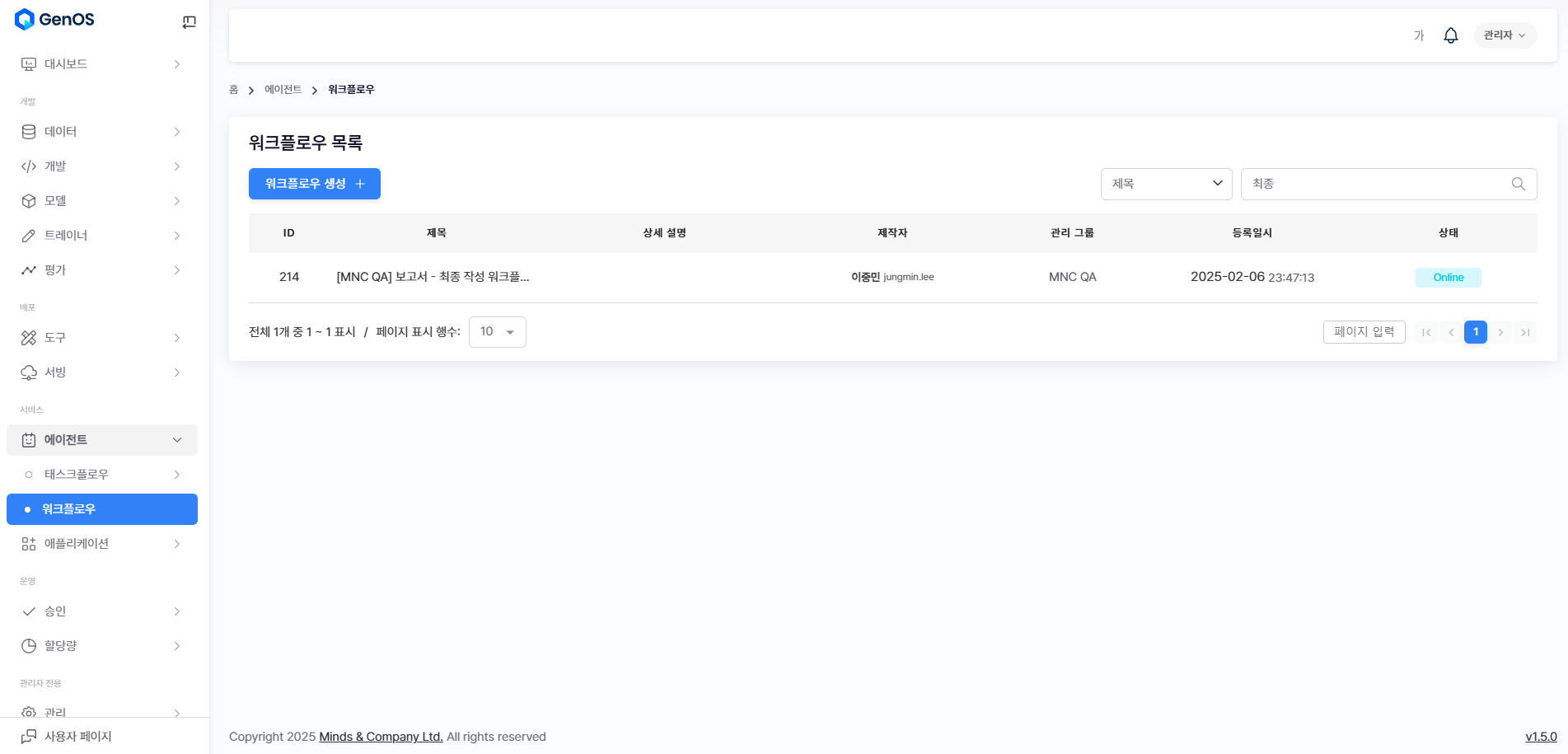Open the 애플리케이션 sidebar menu
The image size is (1568, 754).
point(102,544)
